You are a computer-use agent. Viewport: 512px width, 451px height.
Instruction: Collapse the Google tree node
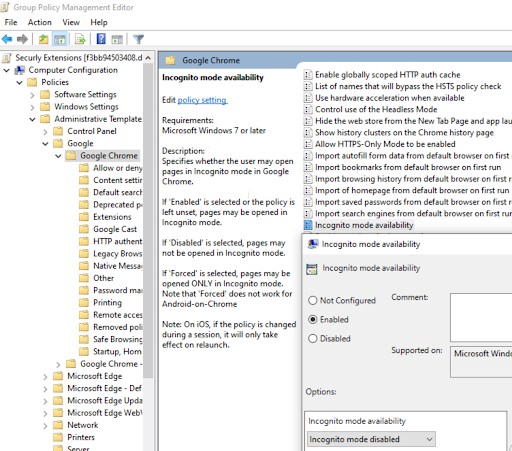45,144
